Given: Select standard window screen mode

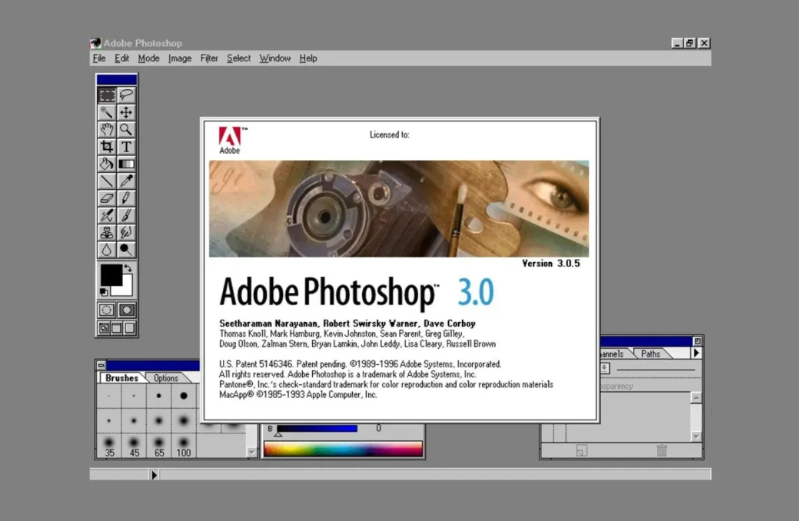Looking at the screenshot, I should click(x=103, y=328).
